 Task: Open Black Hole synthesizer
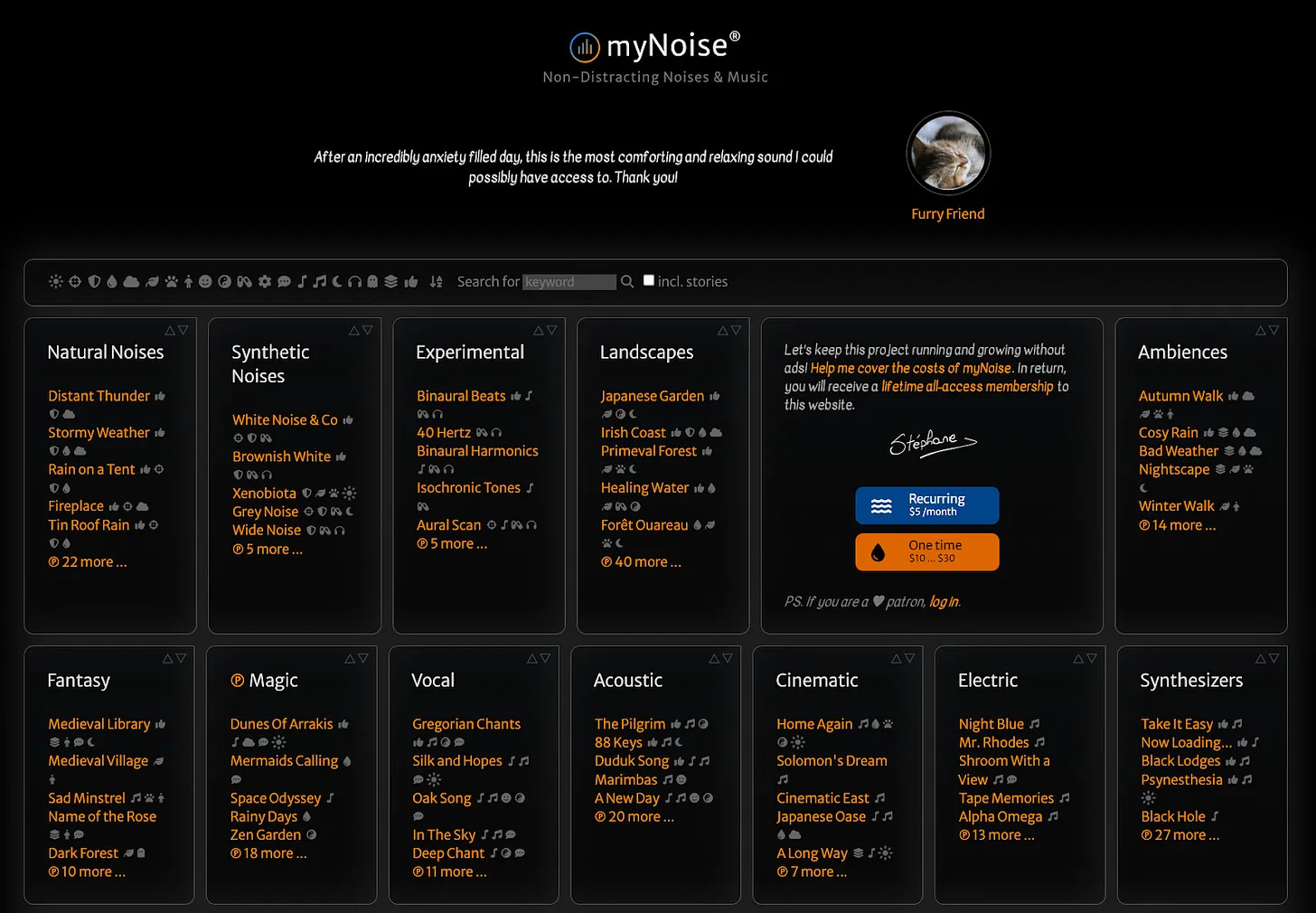tap(1173, 816)
